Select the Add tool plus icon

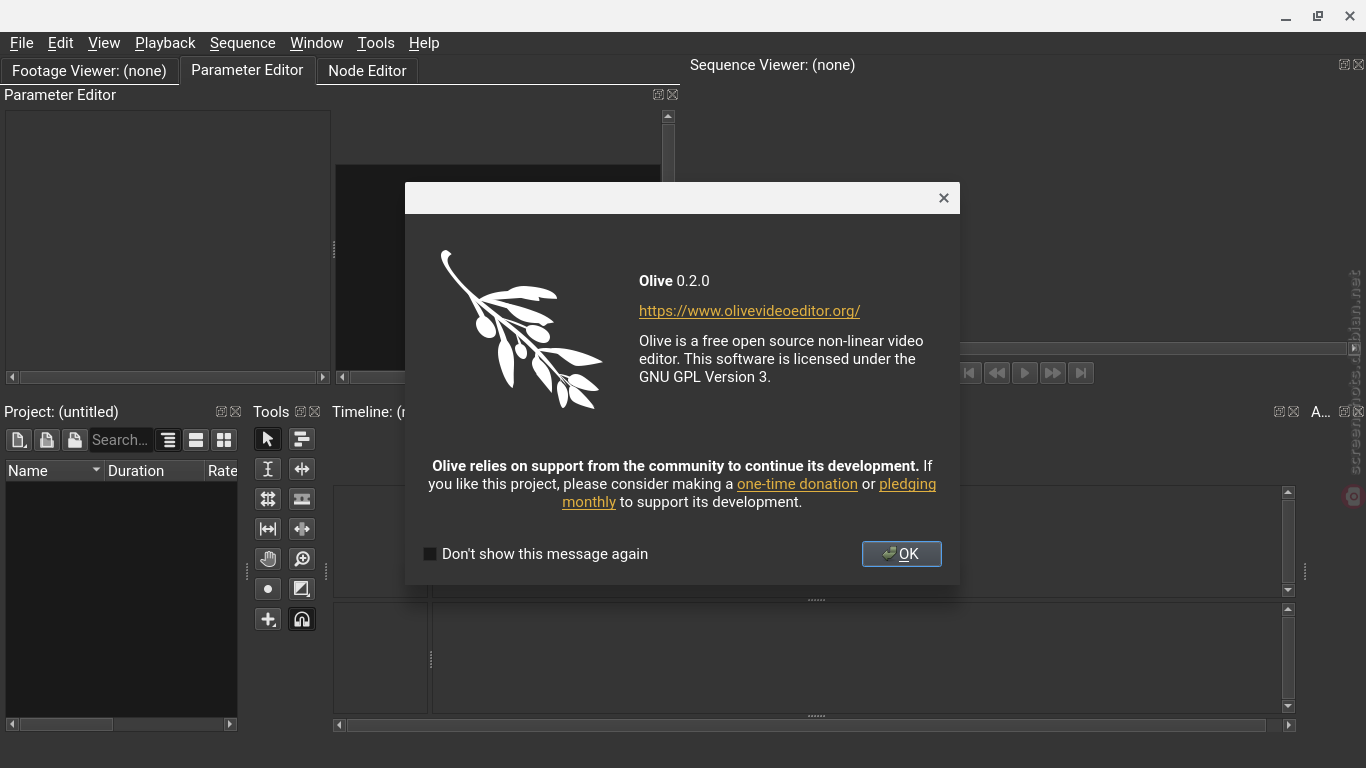click(x=268, y=619)
